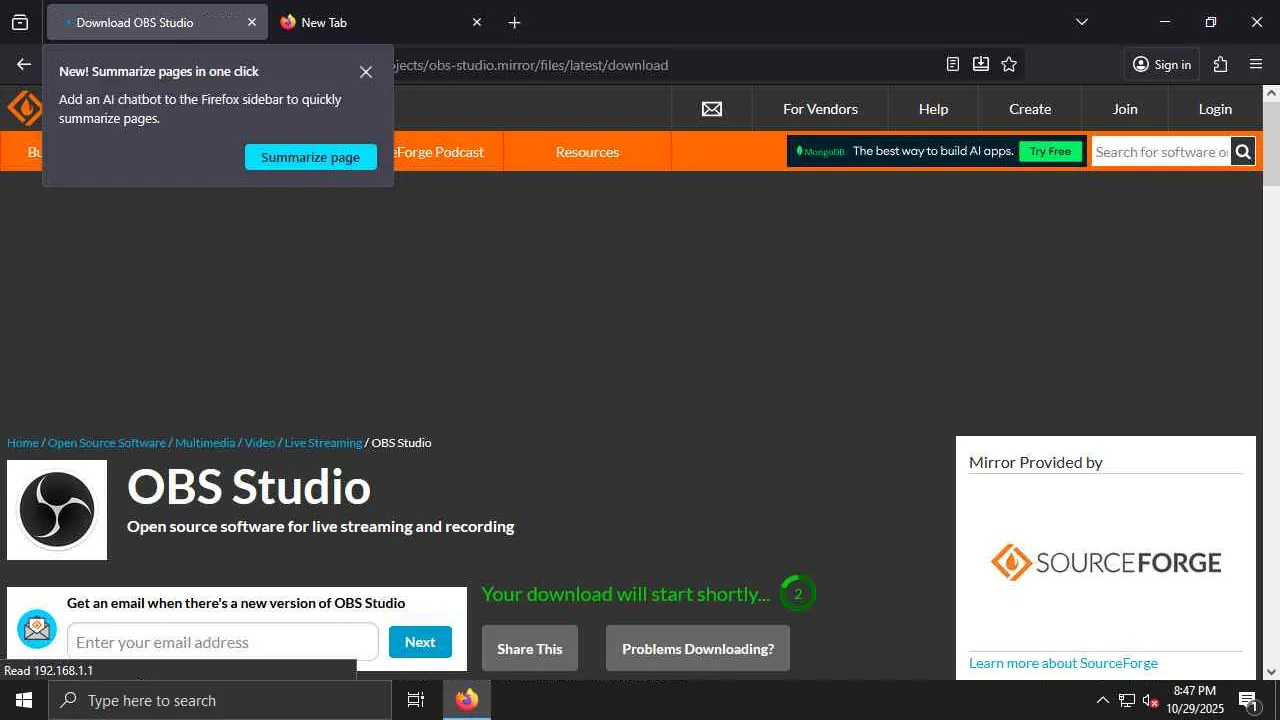Click the "Mirror Provided by" heading

pos(1036,462)
